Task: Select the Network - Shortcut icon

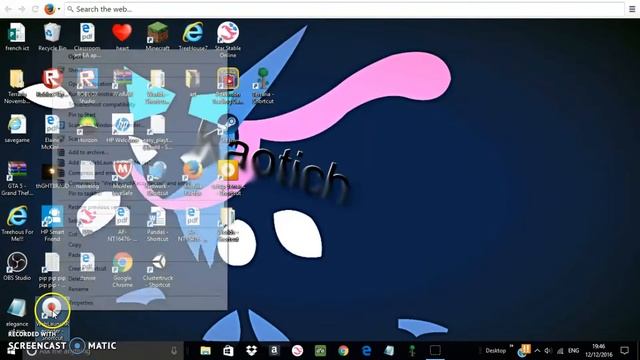Action: [x=158, y=178]
